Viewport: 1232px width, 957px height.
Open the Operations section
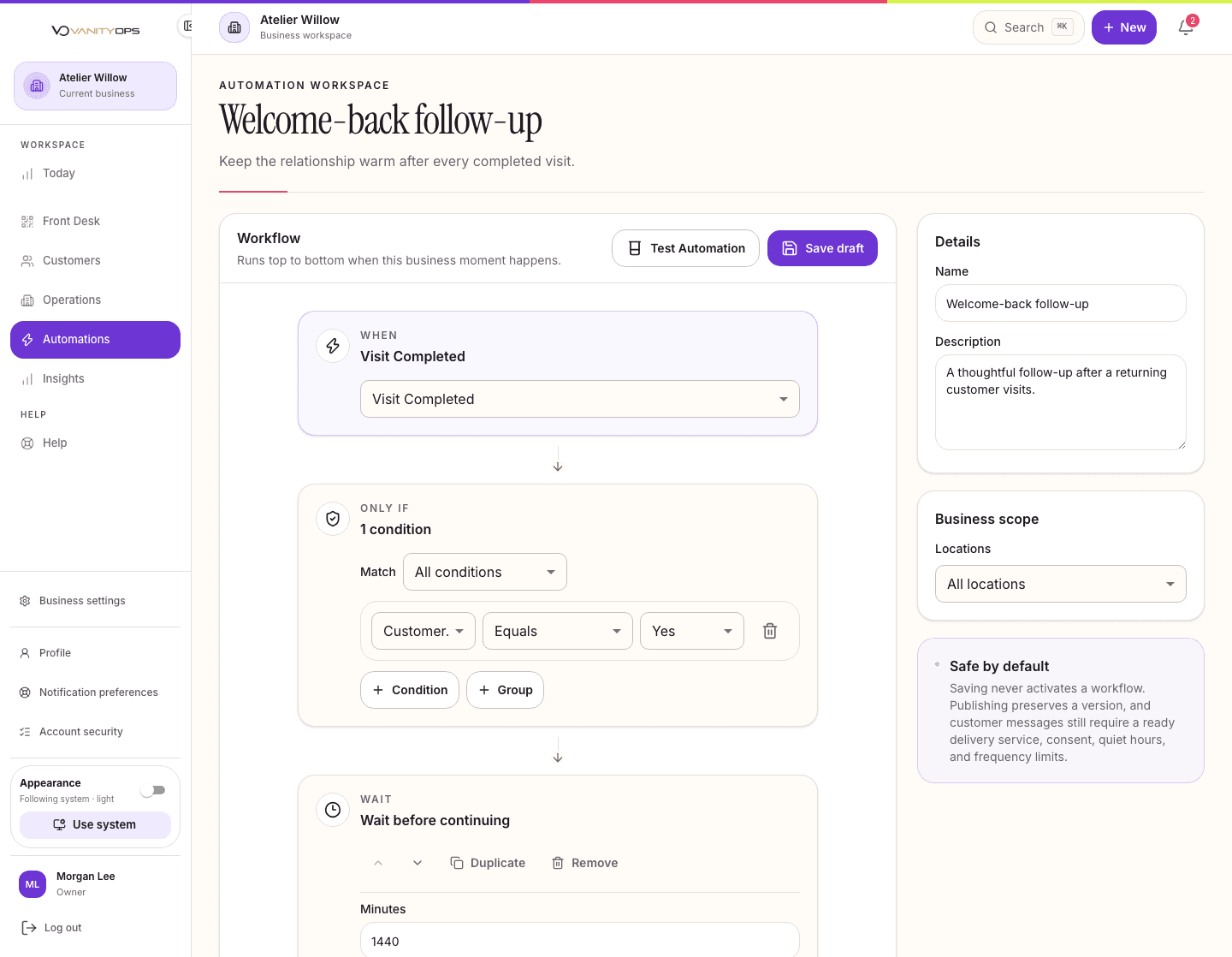(x=95, y=300)
